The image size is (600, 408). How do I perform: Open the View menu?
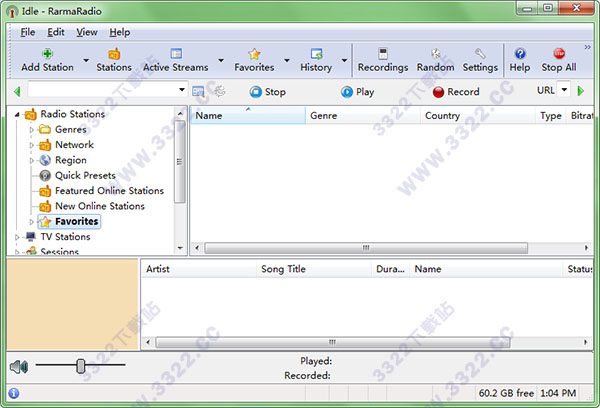(87, 32)
